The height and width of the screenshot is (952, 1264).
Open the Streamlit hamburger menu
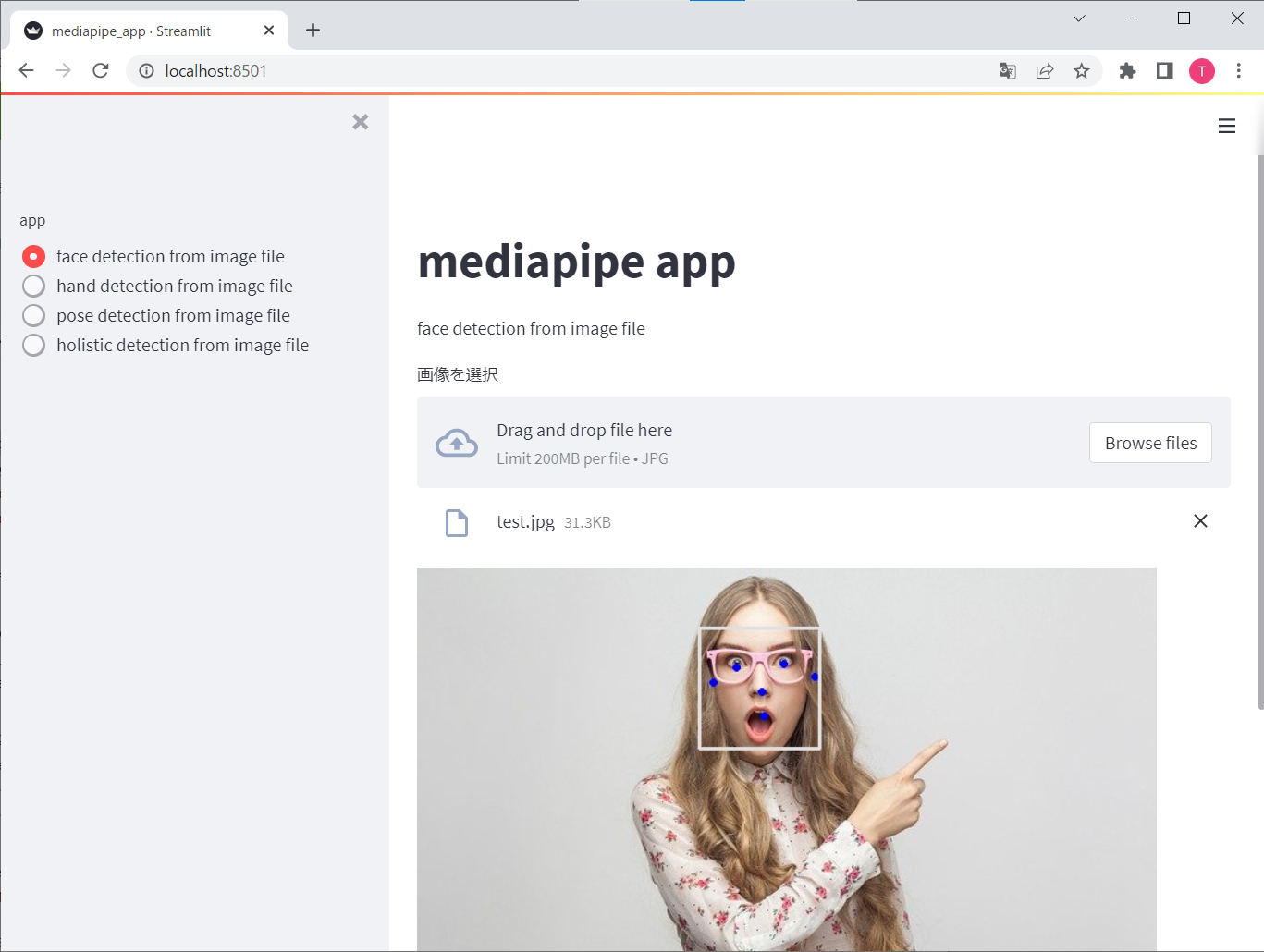1226,126
